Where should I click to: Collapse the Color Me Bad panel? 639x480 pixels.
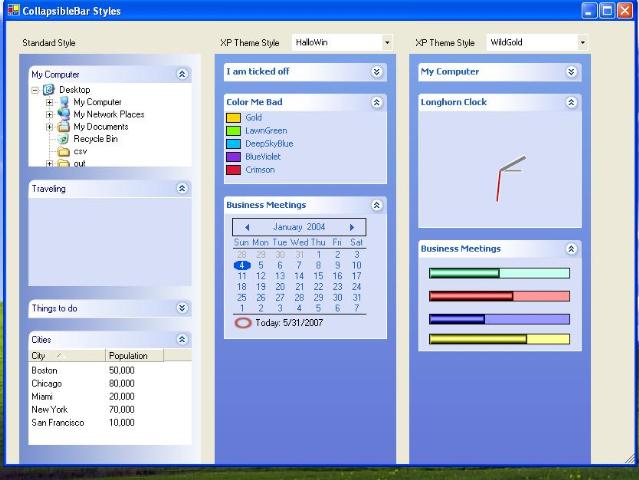377,102
